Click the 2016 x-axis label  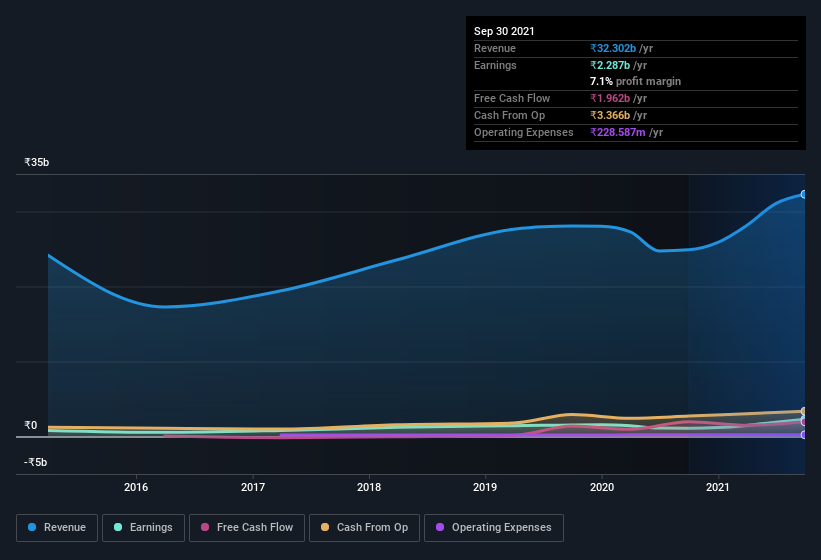(x=136, y=487)
